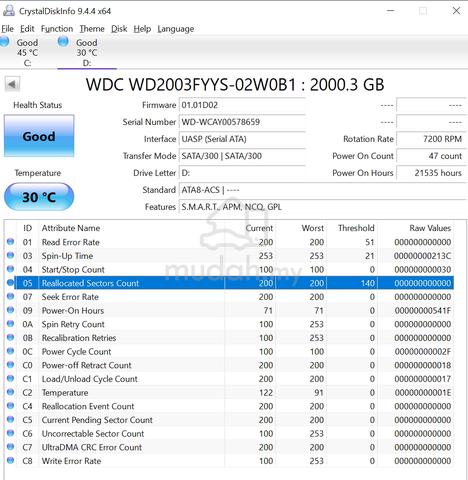Click status orb for UltraDMA CRC Error Count
Viewport: 468px width, 480px height.
coord(10,446)
